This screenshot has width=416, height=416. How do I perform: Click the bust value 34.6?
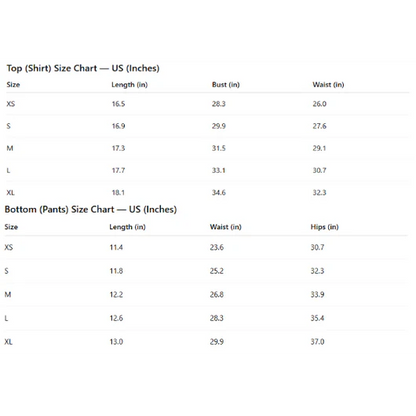219,193
